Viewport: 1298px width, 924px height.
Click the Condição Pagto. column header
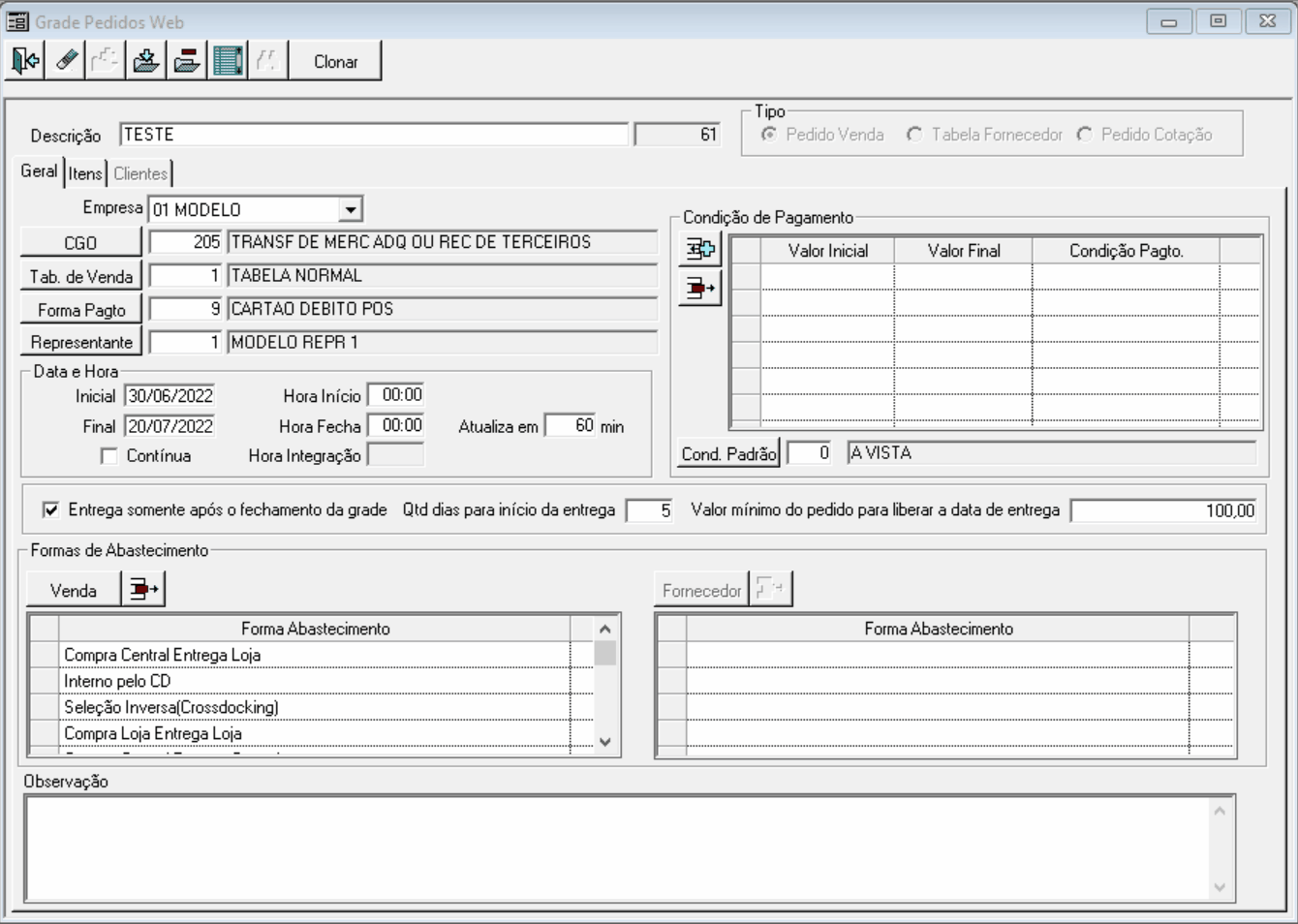point(1127,251)
